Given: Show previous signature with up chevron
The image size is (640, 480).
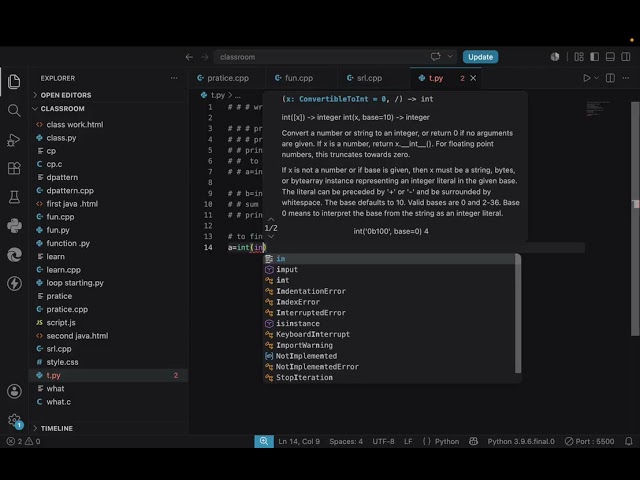Looking at the screenshot, I should 271,220.
